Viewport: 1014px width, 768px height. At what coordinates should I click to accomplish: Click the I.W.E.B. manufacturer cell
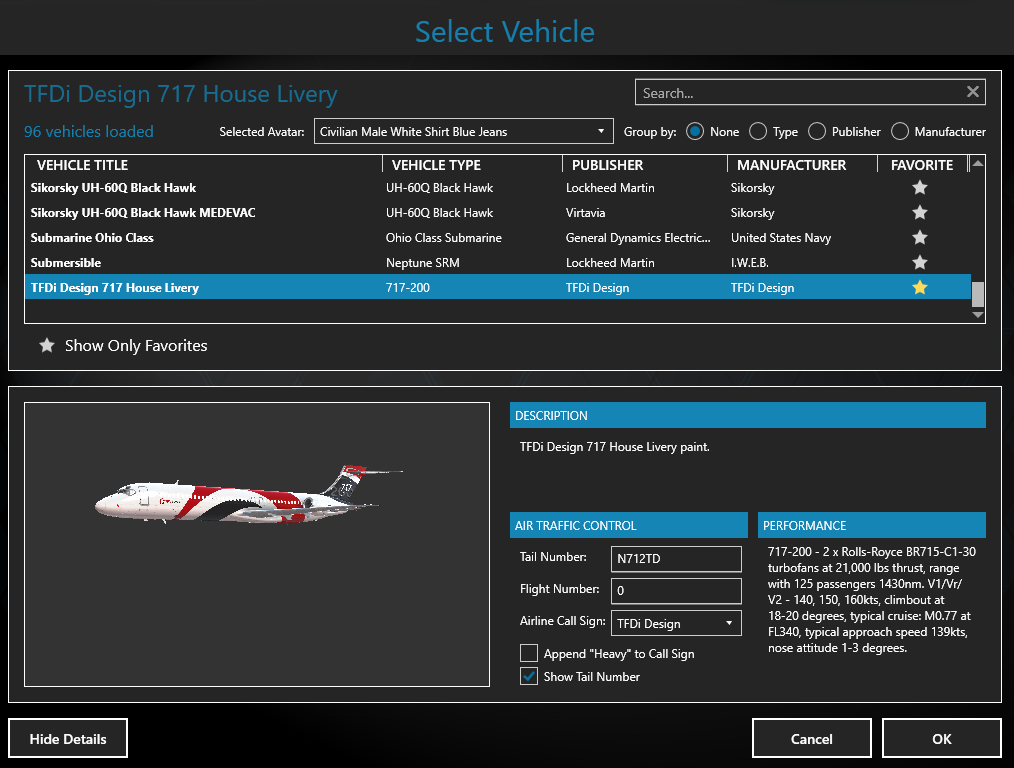pos(750,262)
